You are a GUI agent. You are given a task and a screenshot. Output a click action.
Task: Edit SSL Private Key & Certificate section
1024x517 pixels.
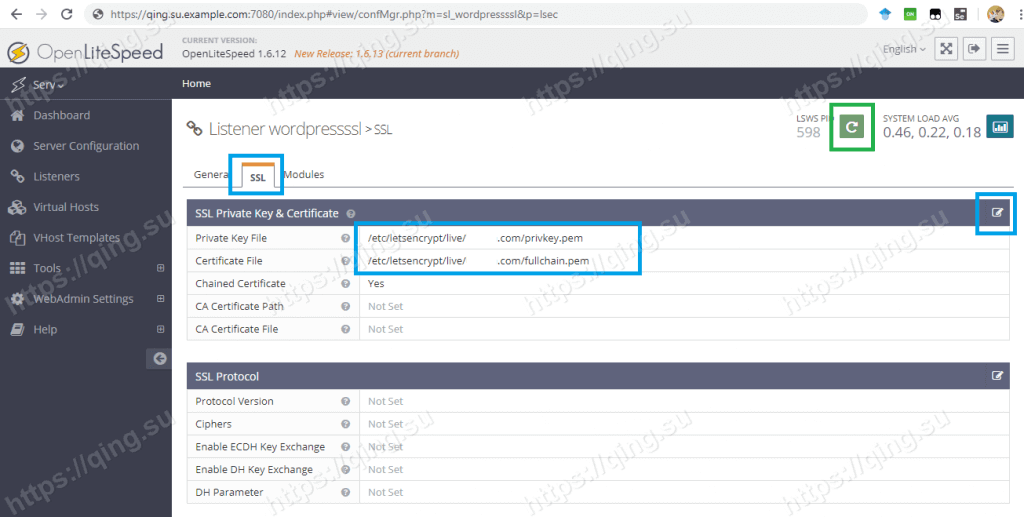[x=997, y=212]
